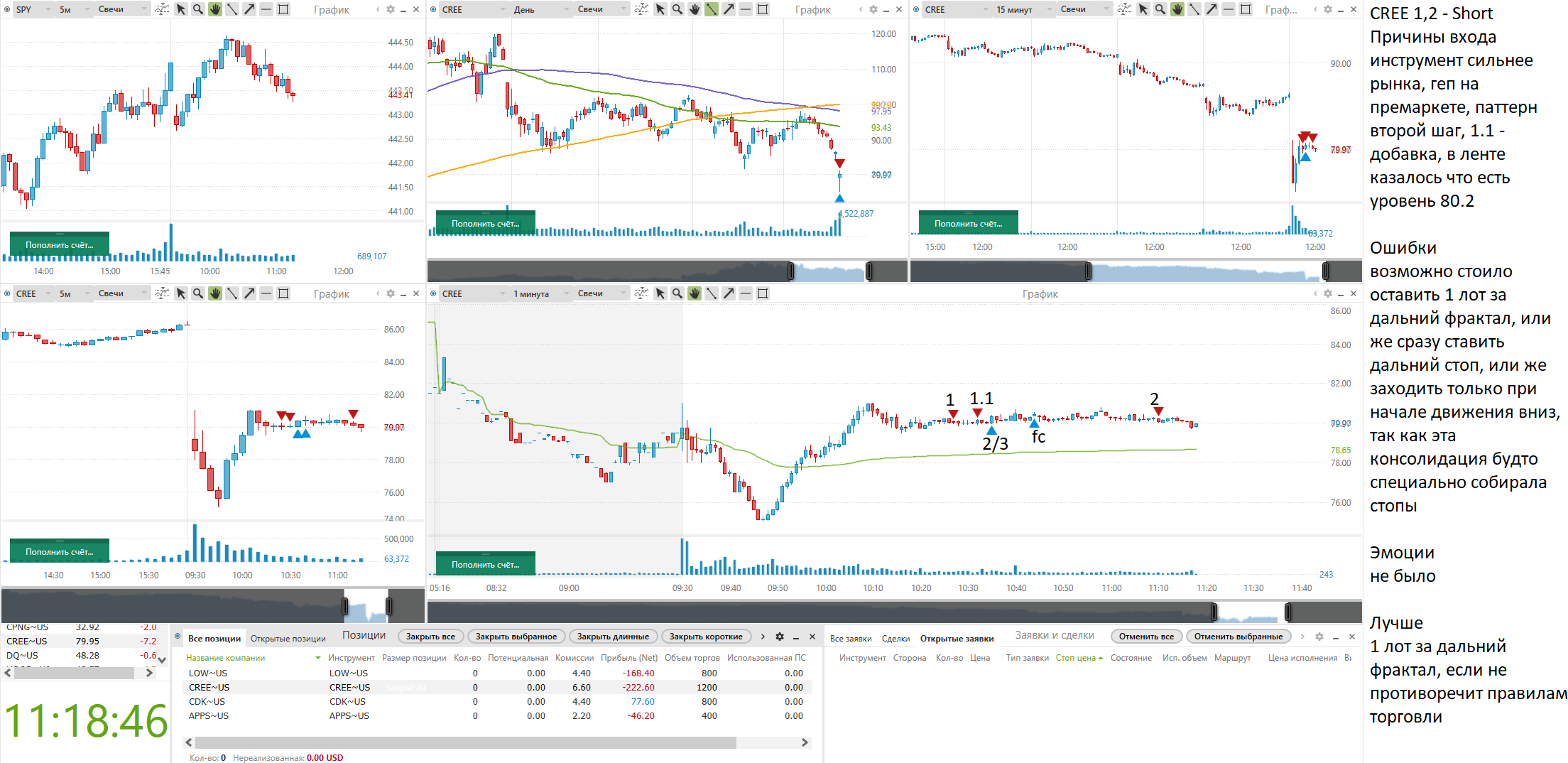
Task: Select the pointer tool in SPY 5м chart
Action: point(180,9)
